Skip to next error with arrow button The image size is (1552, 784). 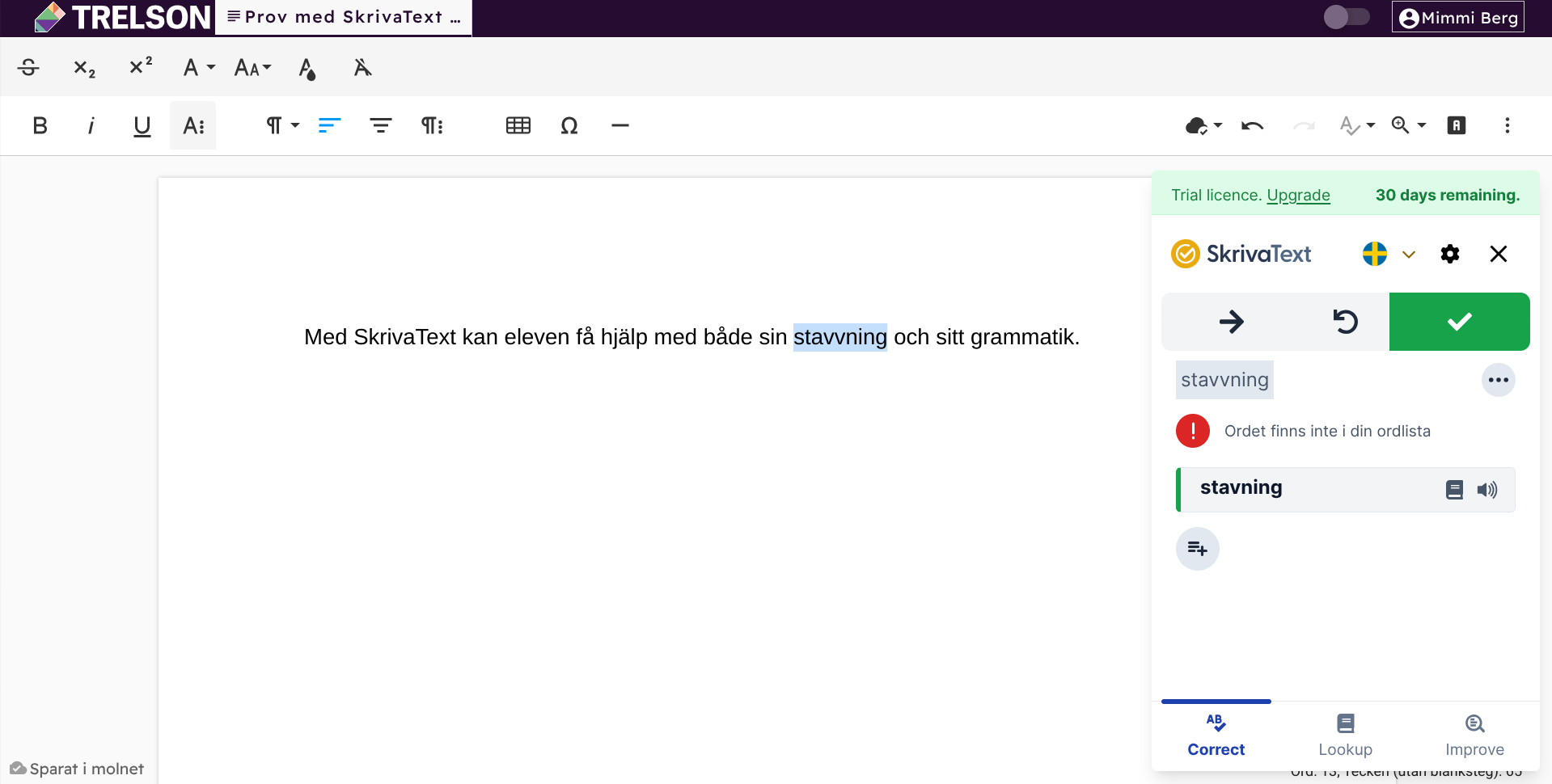coord(1232,322)
